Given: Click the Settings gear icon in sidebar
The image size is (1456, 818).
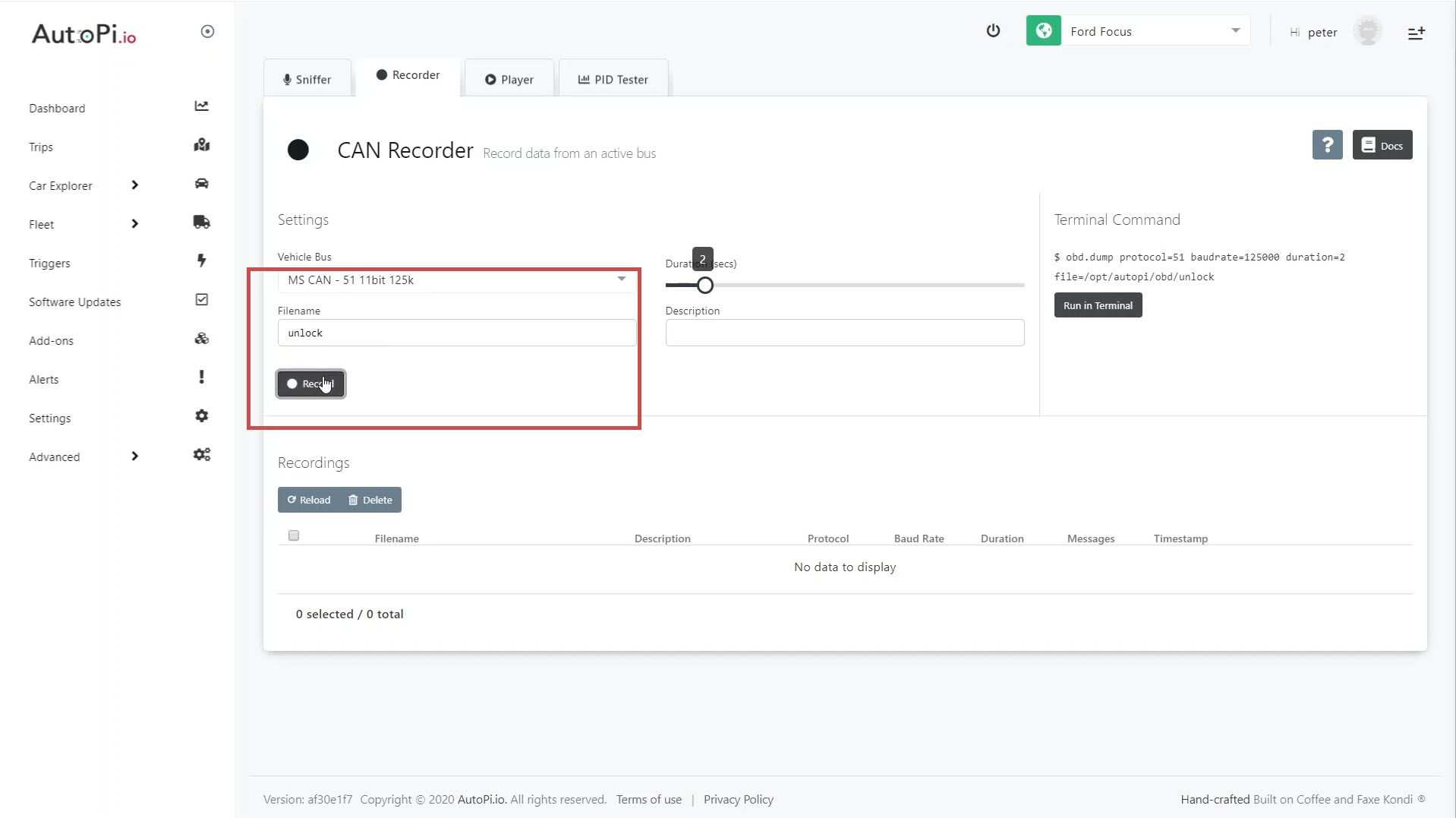Looking at the screenshot, I should click(x=201, y=416).
